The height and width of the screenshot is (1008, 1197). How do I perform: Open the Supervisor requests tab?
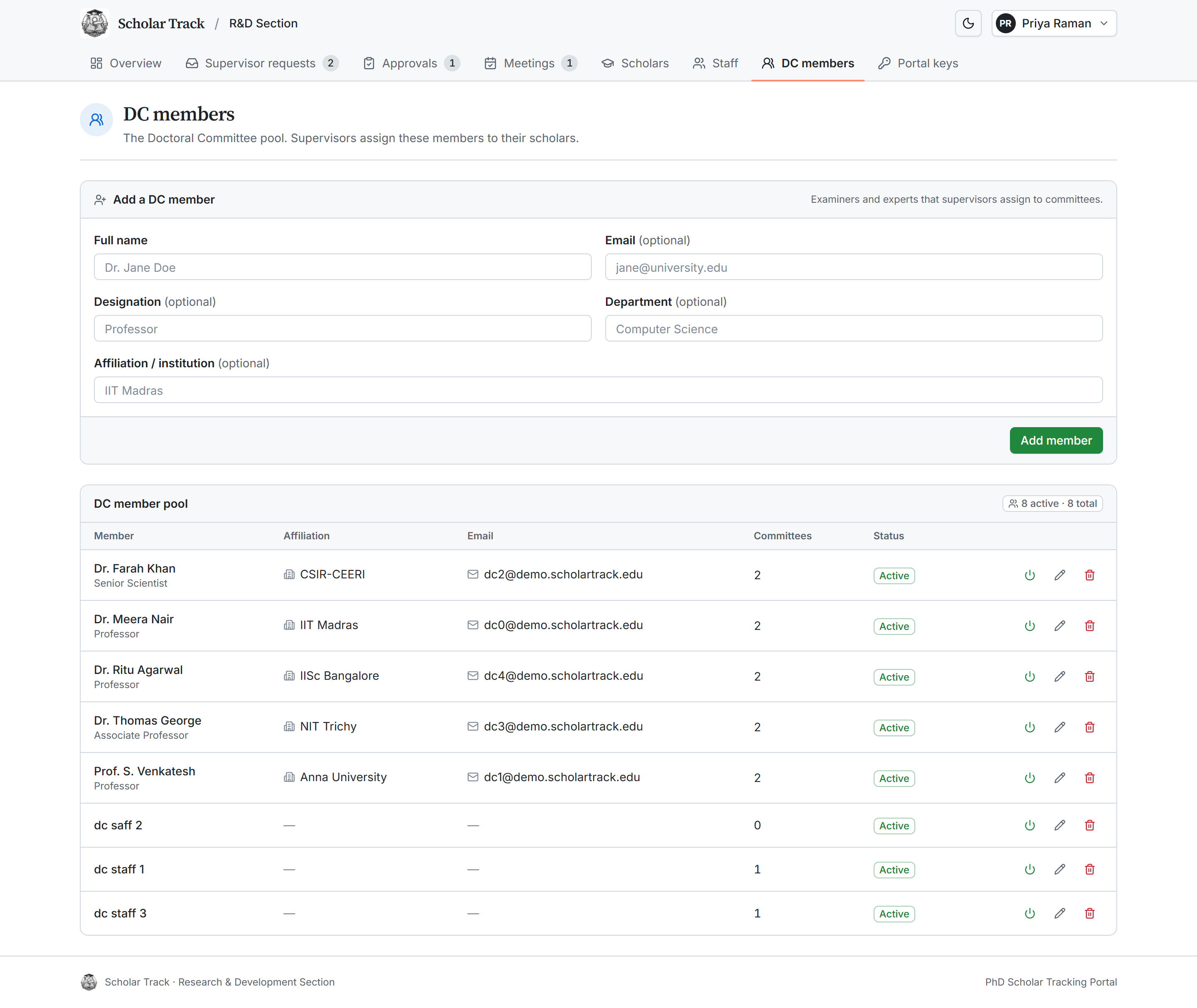[x=262, y=64]
